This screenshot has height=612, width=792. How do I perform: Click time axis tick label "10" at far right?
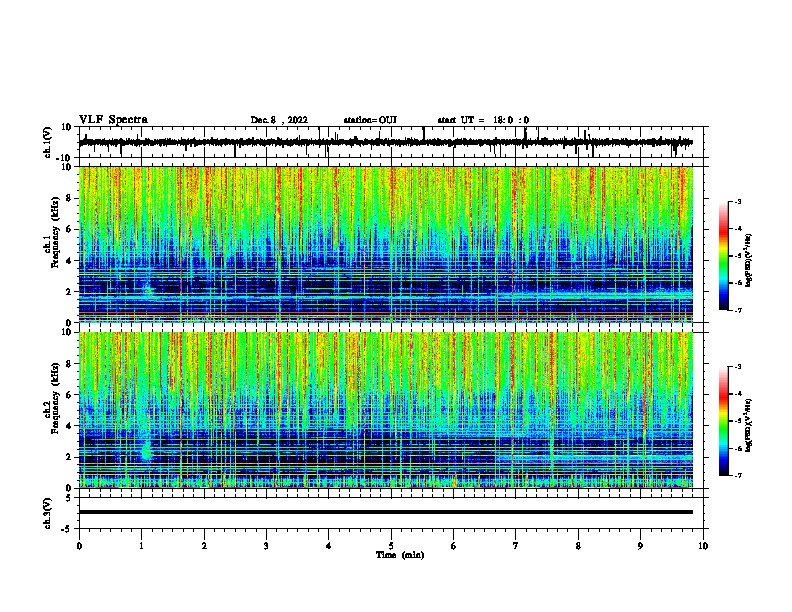pos(703,546)
